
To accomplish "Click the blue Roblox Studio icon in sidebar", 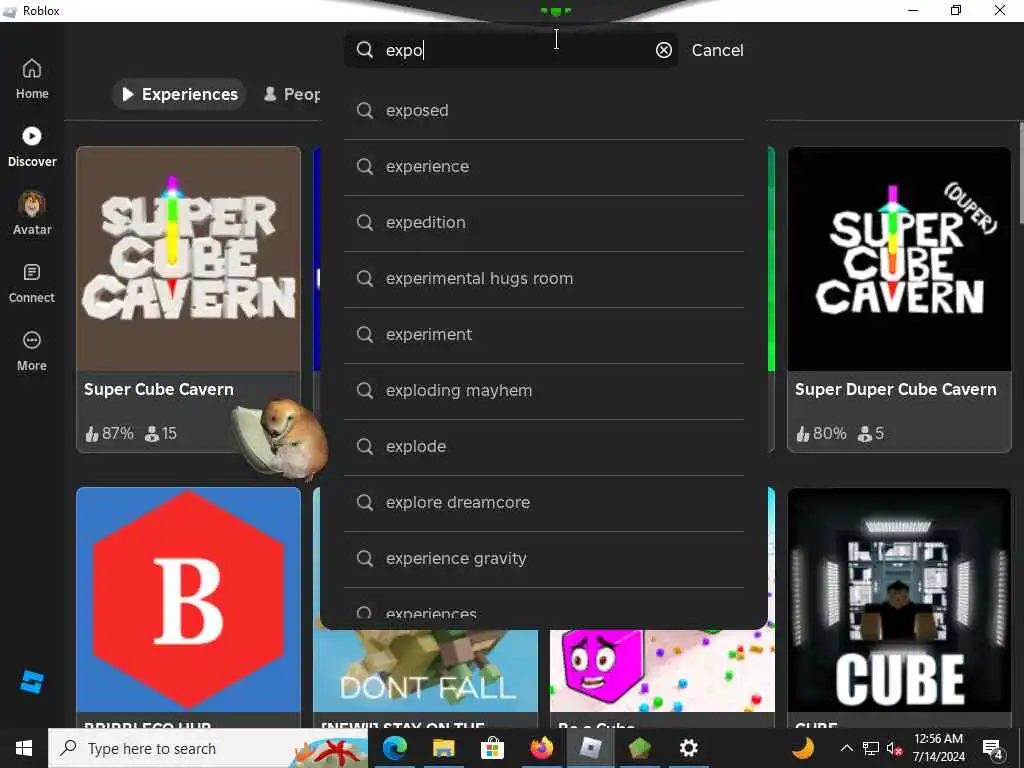I will [31, 682].
